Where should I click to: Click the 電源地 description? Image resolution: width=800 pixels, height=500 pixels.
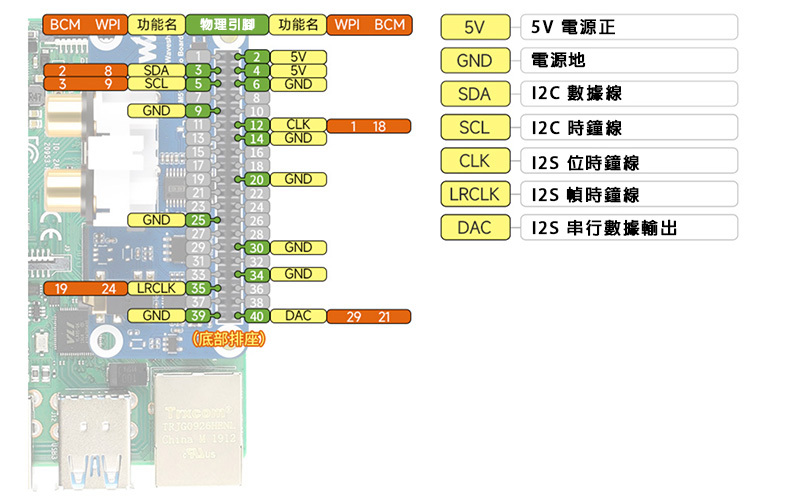pyautogui.click(x=629, y=61)
